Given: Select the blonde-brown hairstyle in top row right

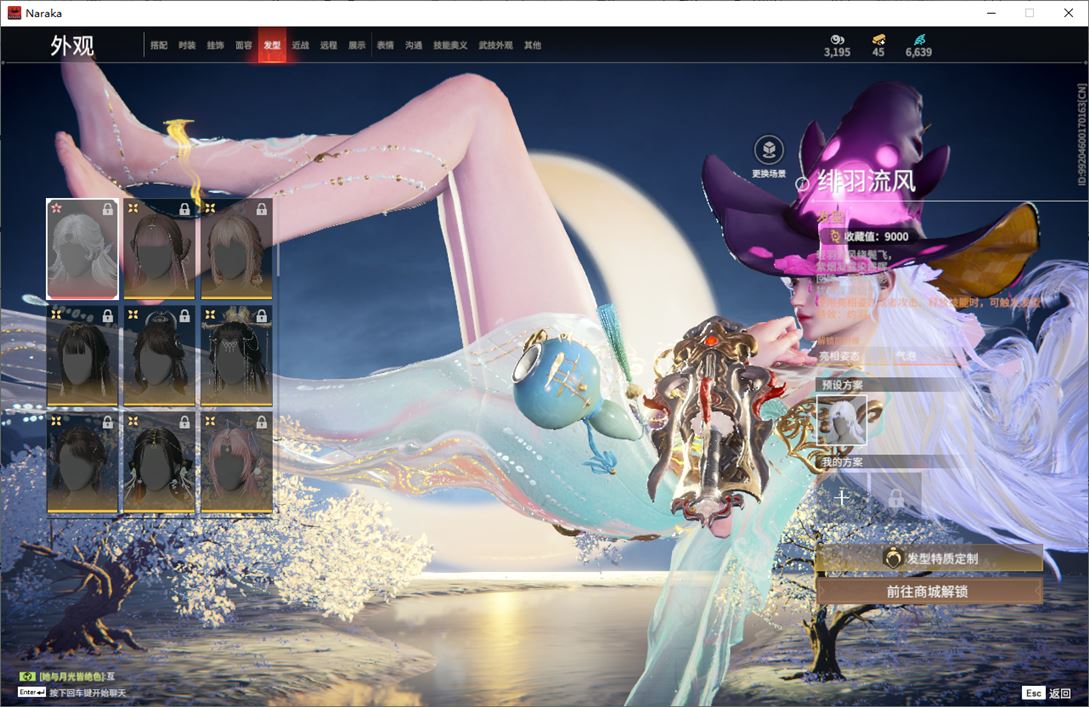Looking at the screenshot, I should coord(236,249).
